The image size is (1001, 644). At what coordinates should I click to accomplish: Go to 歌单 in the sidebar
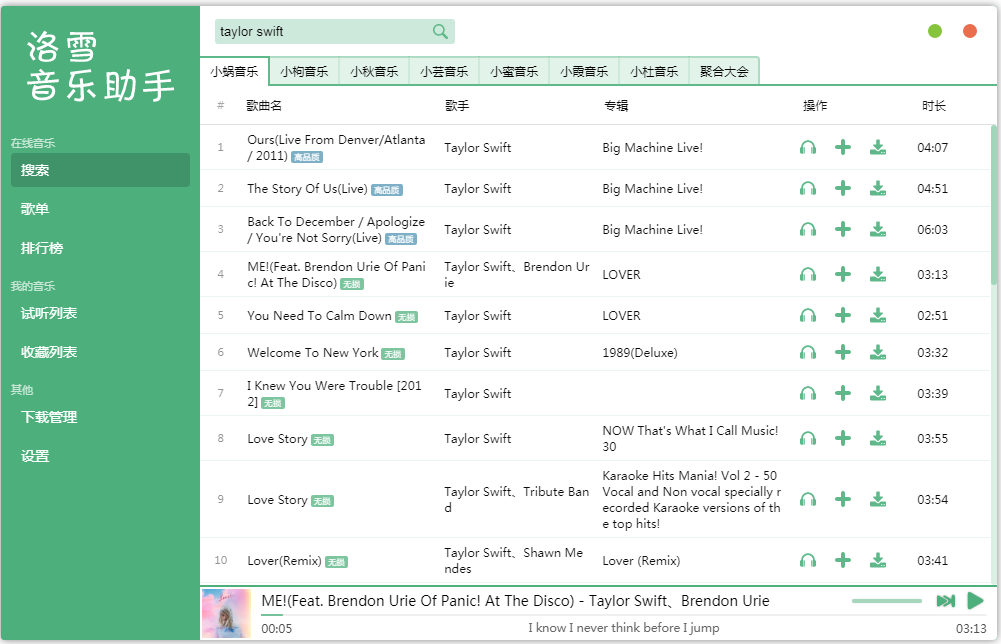(100, 209)
